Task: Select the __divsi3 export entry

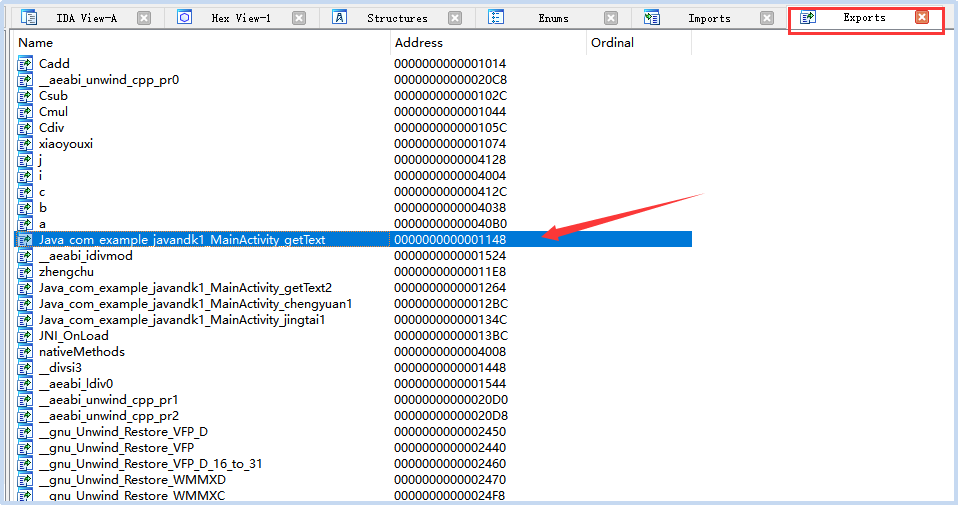Action: pos(61,368)
